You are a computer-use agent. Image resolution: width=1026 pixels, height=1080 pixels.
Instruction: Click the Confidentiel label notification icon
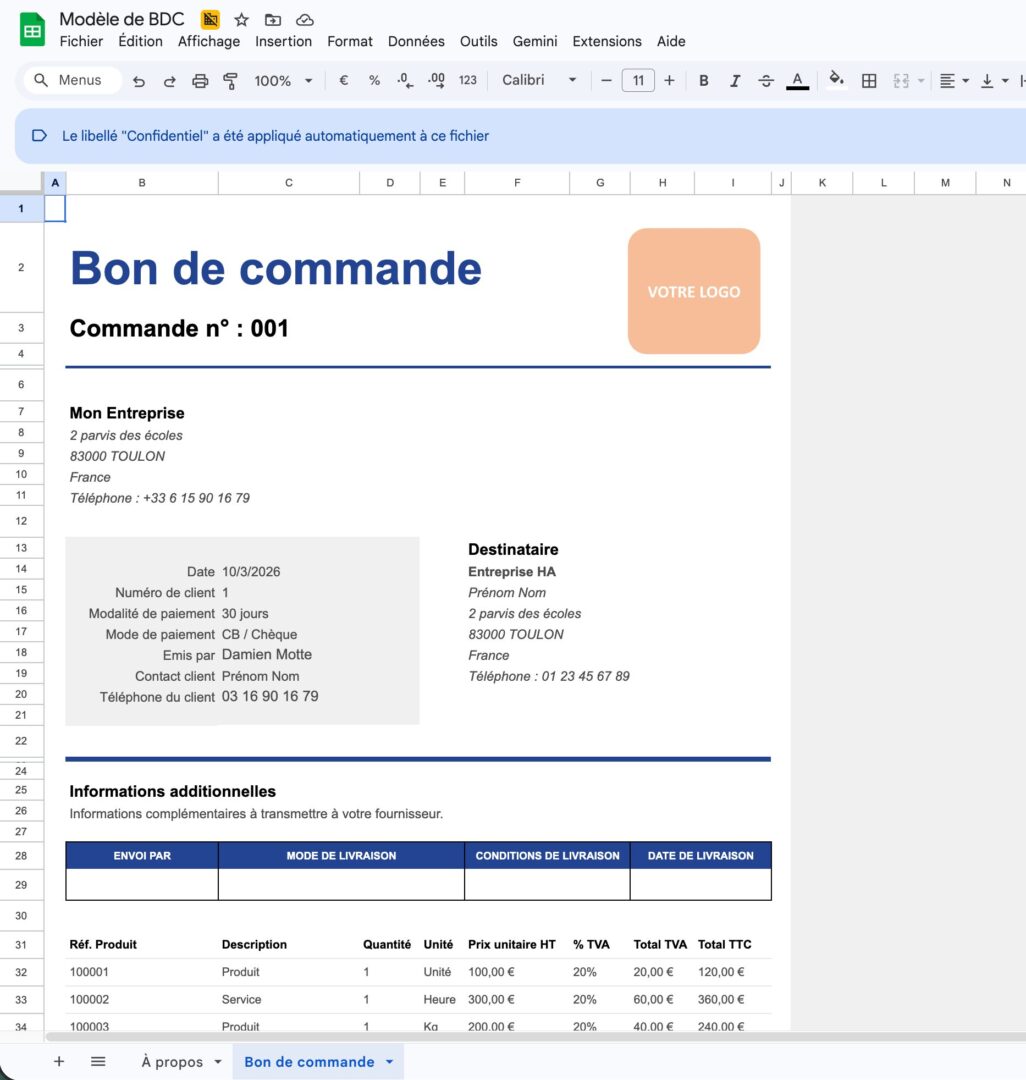(39, 136)
